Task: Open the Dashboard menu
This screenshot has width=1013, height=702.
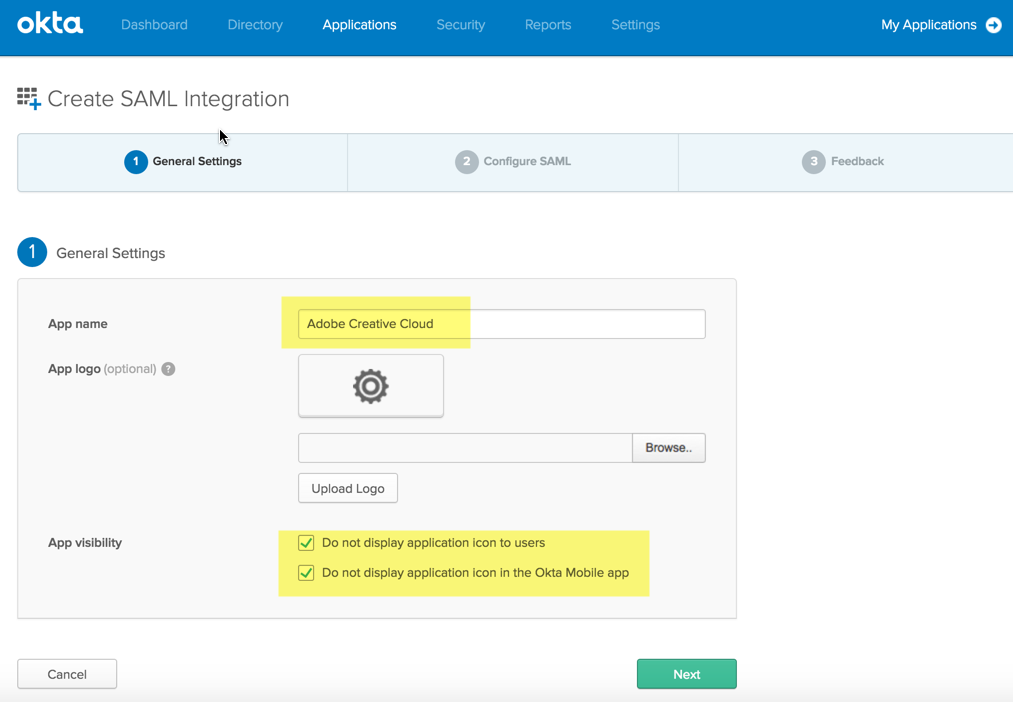Action: 154,25
